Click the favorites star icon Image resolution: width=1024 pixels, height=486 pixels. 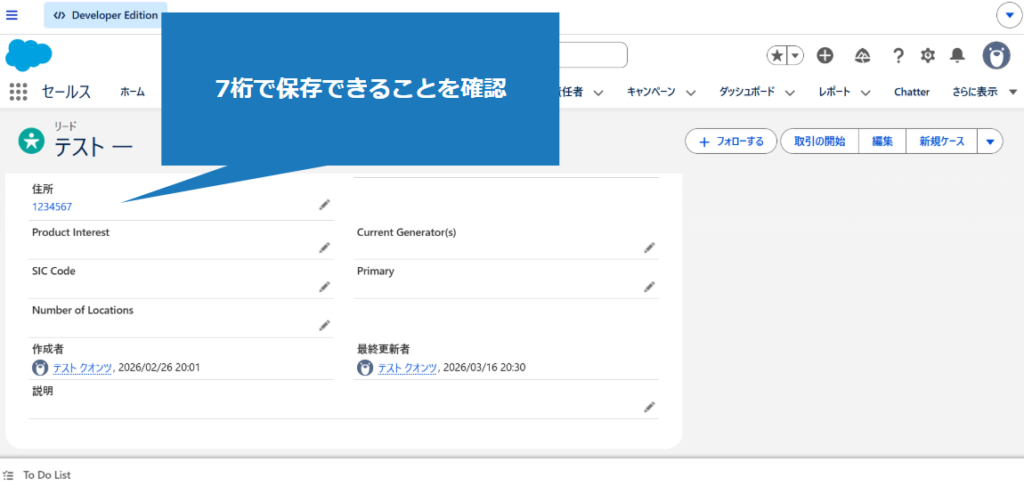(x=777, y=56)
